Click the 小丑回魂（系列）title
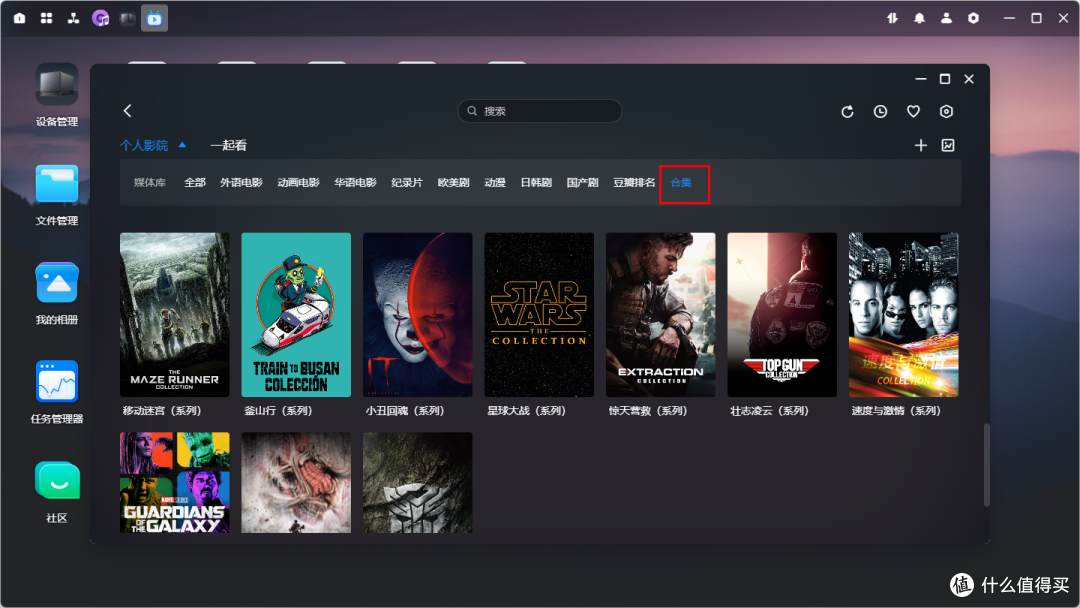1080x608 pixels. point(405,411)
